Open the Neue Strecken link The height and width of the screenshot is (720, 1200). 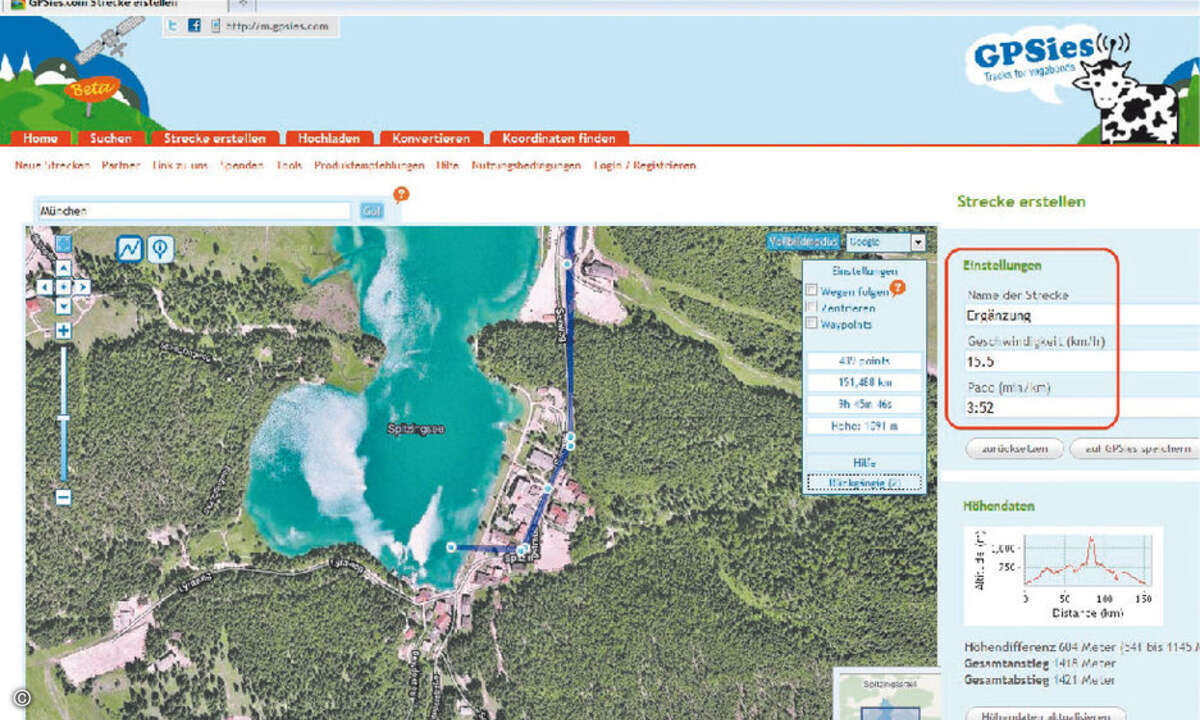tap(53, 165)
